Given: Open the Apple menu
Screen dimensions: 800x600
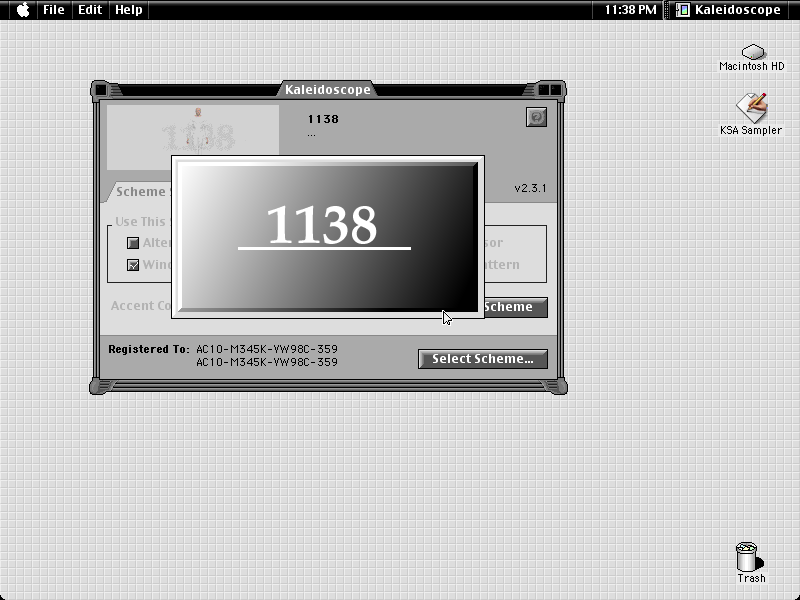Looking at the screenshot, I should 23,10.
